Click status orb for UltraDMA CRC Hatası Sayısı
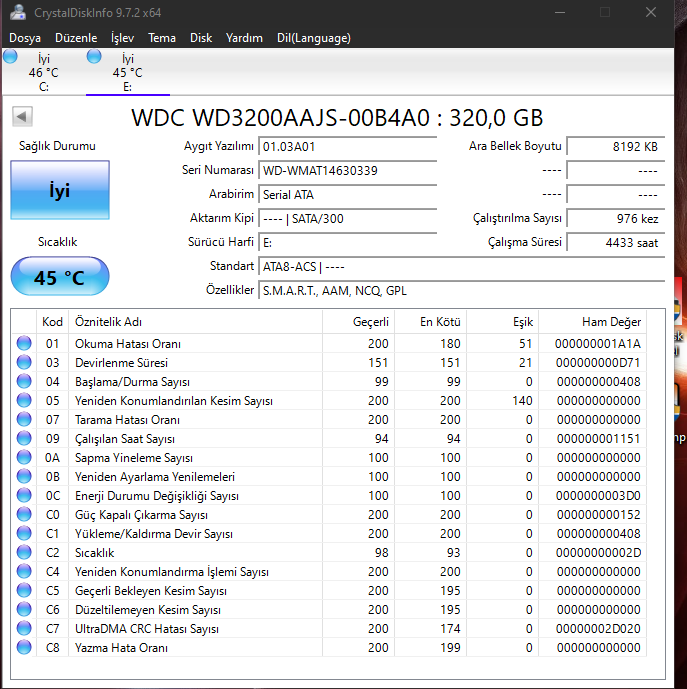 (24, 628)
